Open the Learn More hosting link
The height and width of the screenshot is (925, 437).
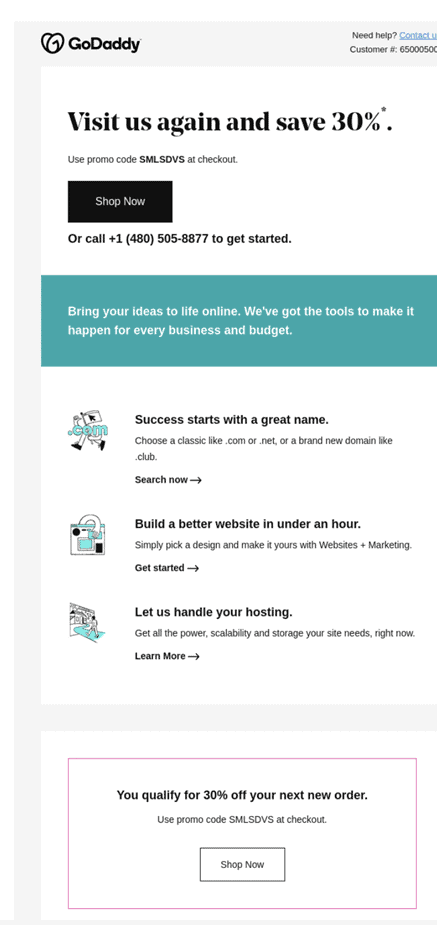pyautogui.click(x=160, y=656)
